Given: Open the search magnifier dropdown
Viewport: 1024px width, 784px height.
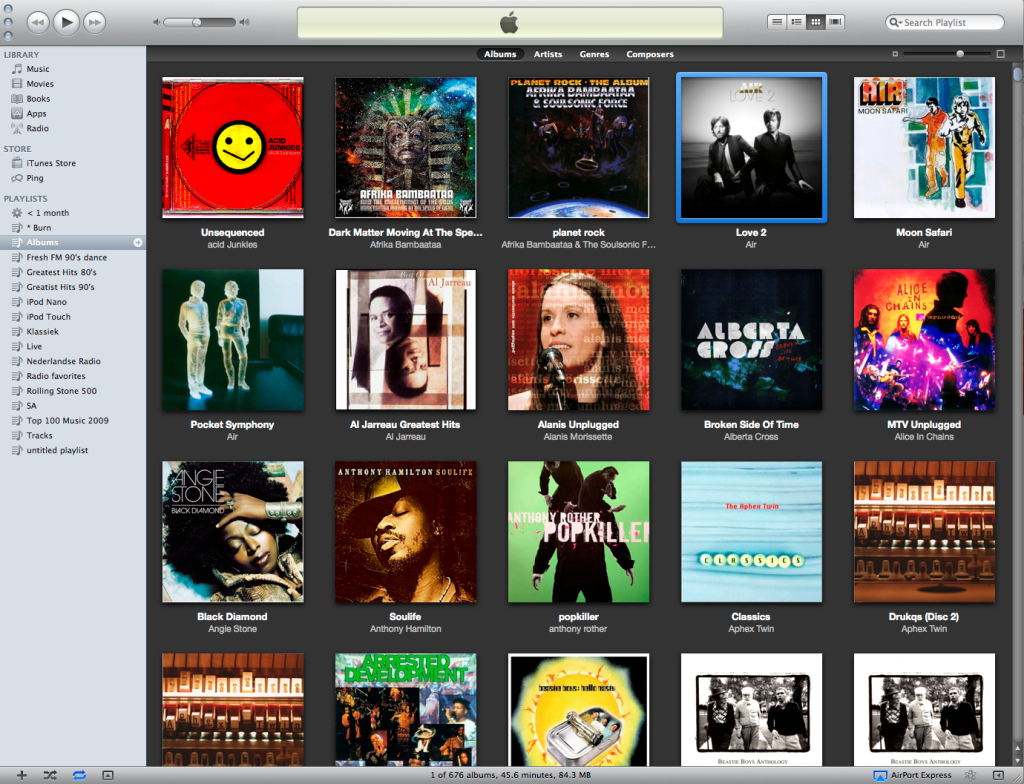Looking at the screenshot, I should [x=895, y=22].
